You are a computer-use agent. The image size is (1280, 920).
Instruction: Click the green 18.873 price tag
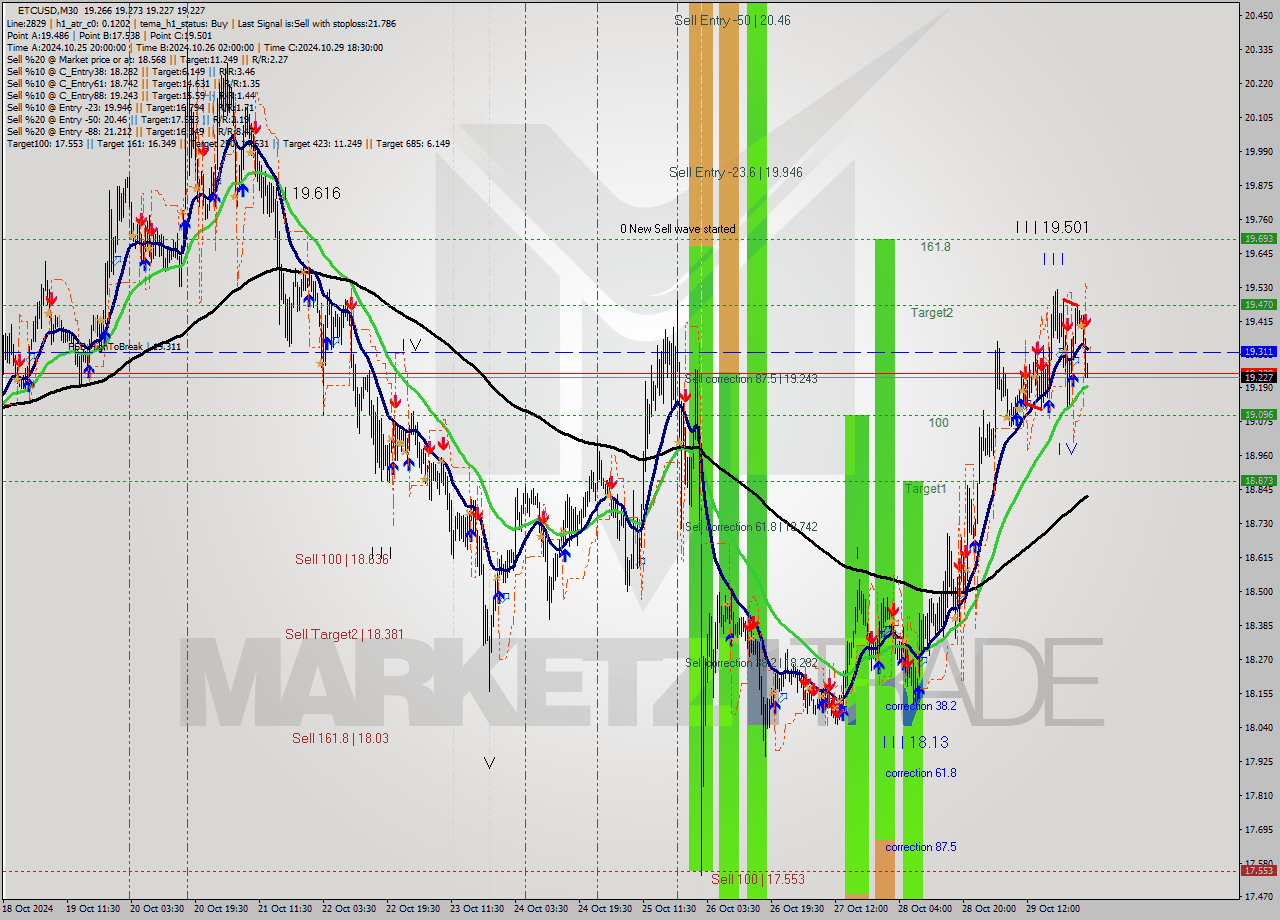[1258, 481]
